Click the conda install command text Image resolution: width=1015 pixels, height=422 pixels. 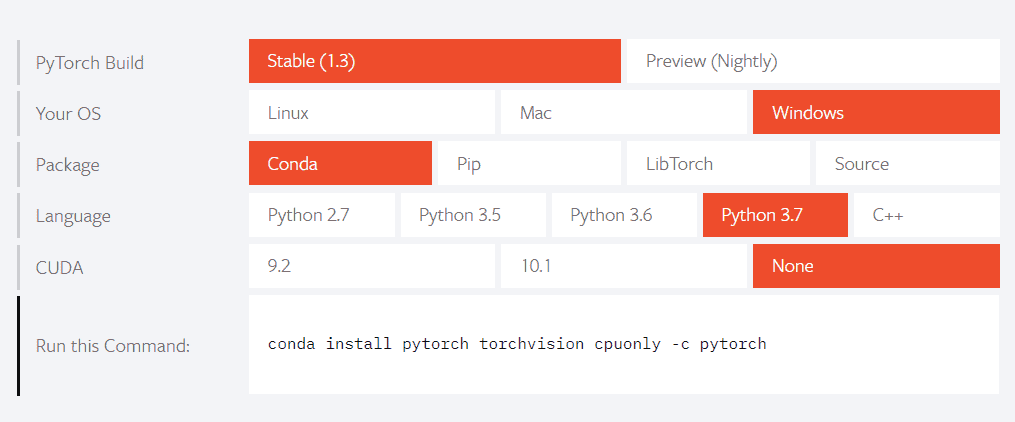(x=517, y=344)
